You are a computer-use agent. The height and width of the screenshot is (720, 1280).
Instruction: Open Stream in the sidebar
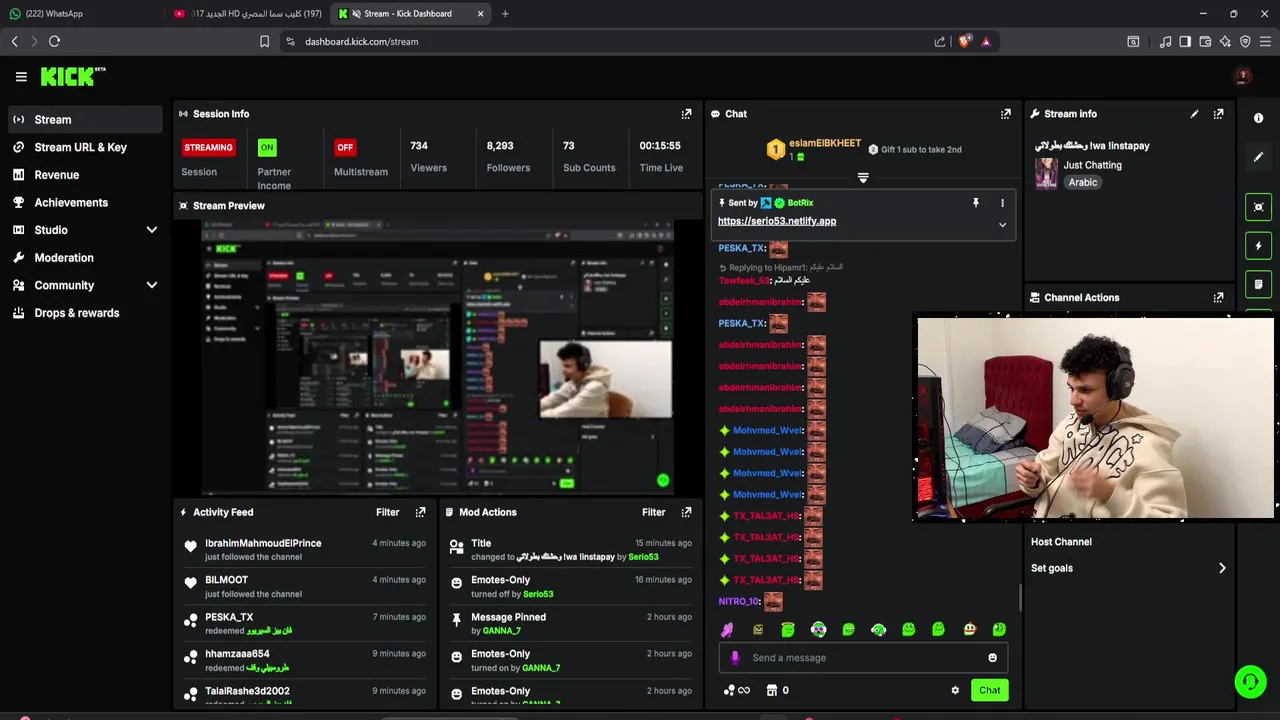[x=85, y=119]
